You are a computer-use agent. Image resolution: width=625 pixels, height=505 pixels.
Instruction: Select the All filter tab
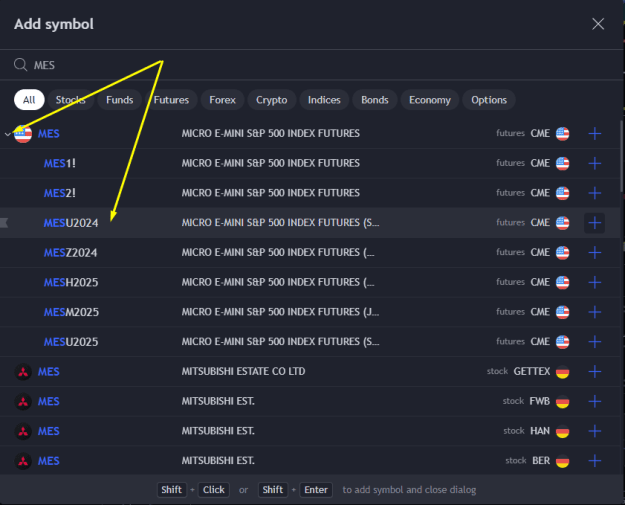[29, 100]
